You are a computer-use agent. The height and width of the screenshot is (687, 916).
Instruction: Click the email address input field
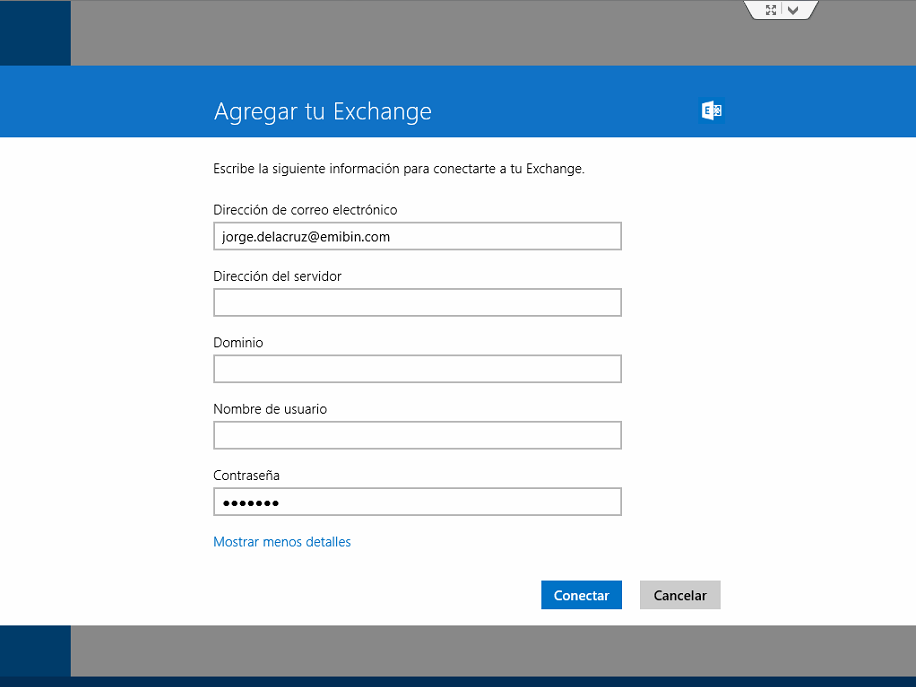[x=417, y=236]
